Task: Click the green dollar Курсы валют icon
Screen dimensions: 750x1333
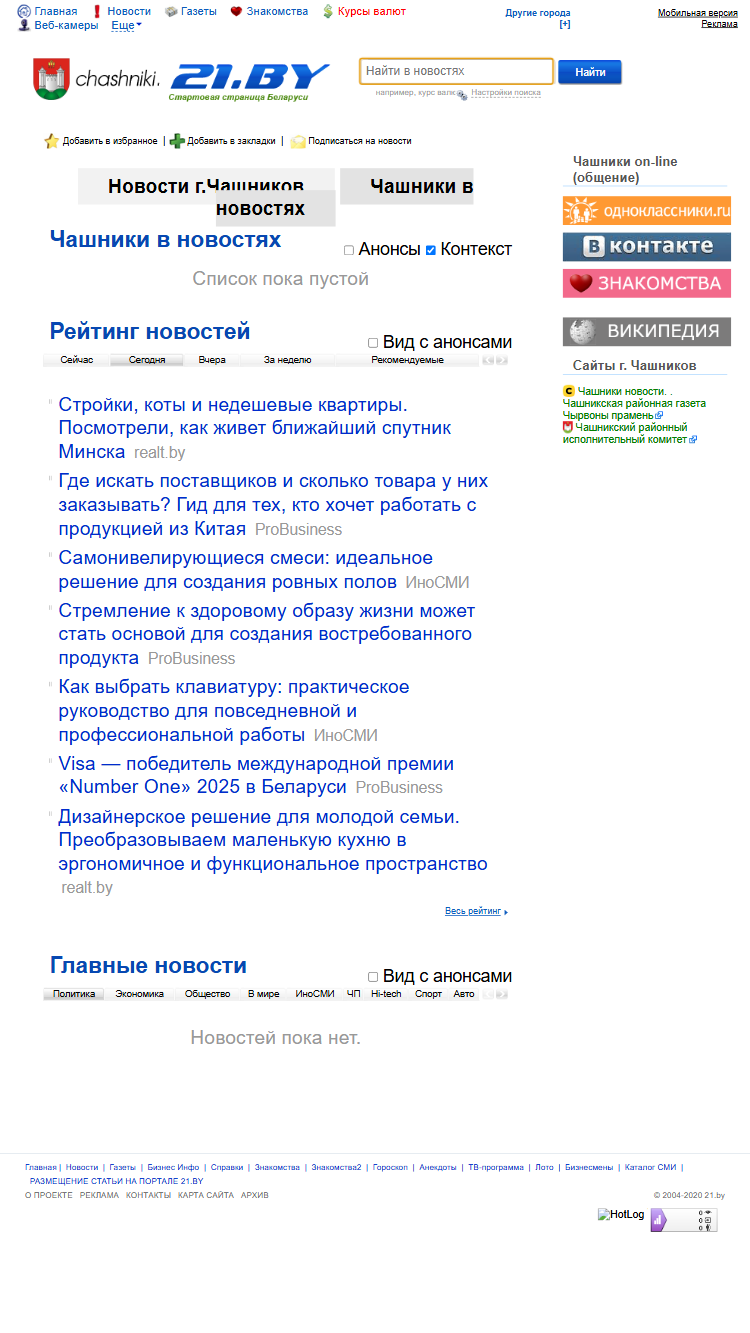Action: [328, 11]
